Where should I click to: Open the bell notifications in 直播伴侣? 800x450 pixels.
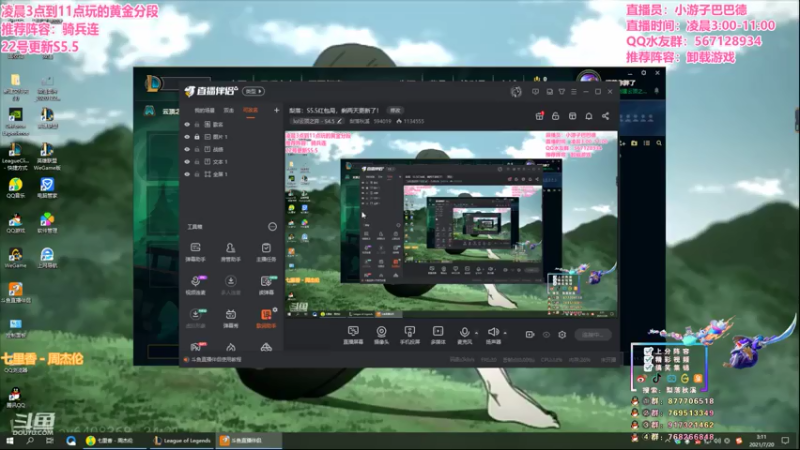pos(589,116)
